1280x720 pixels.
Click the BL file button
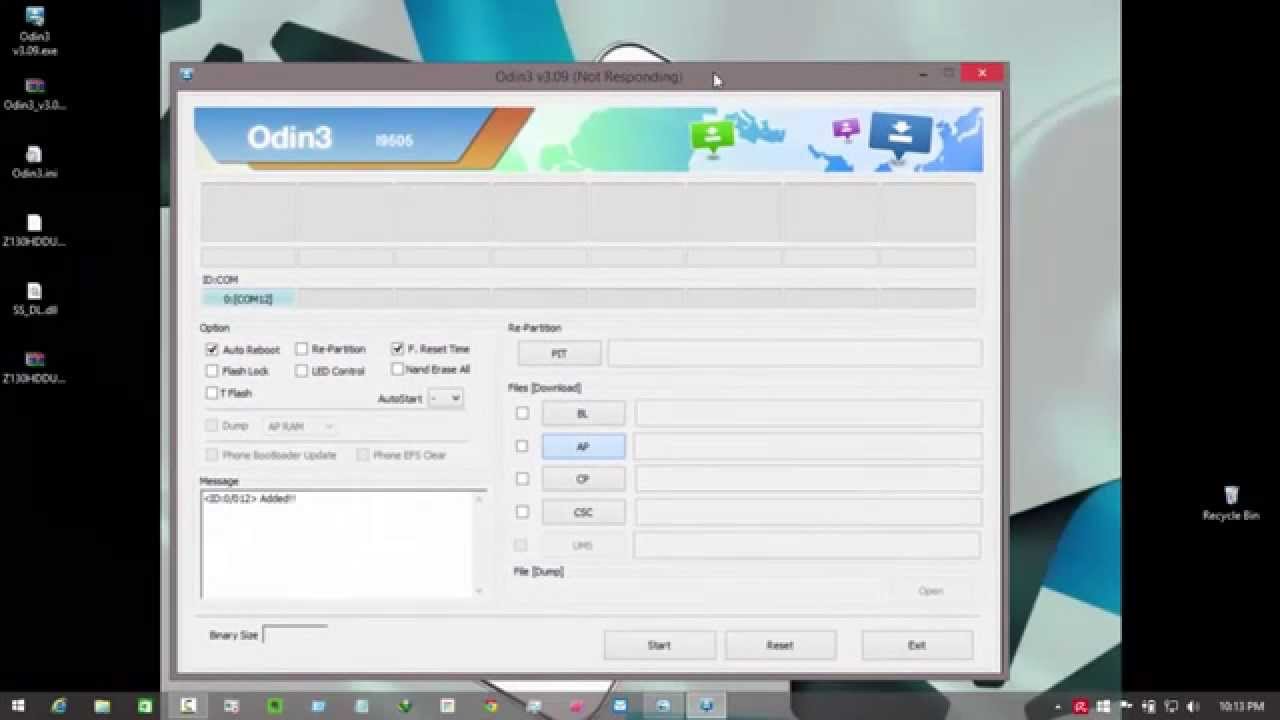(x=583, y=413)
